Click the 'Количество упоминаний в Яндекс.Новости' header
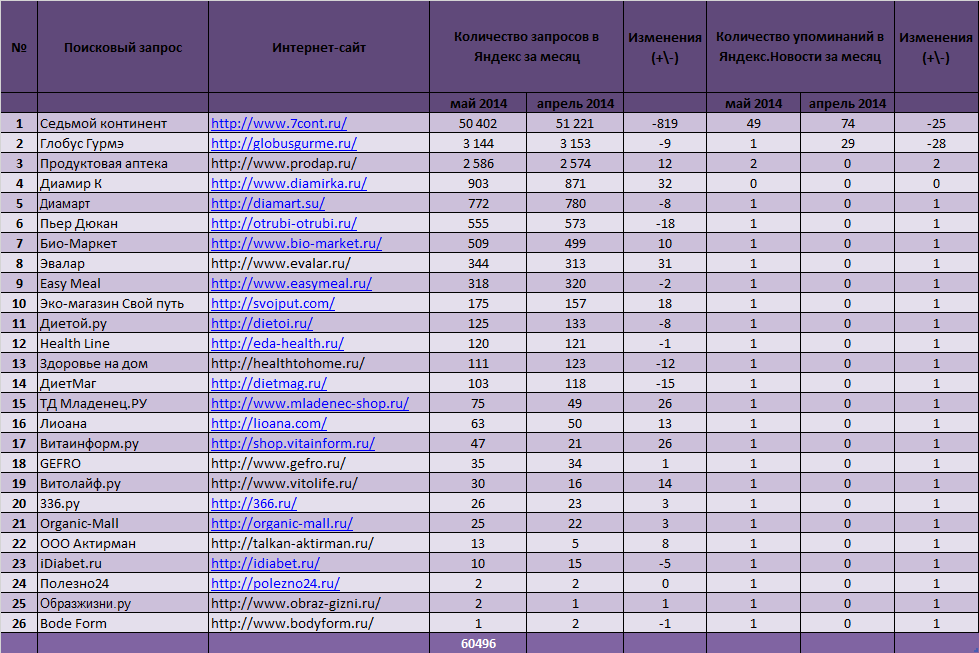The width and height of the screenshot is (979, 653). tap(800, 47)
